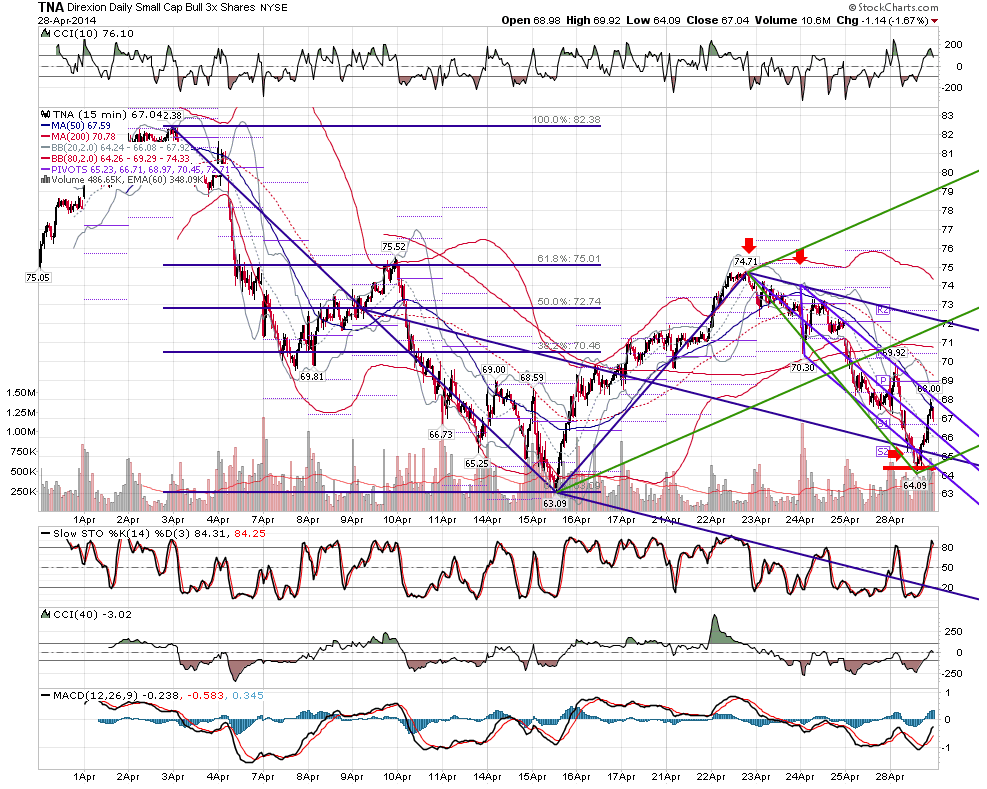This screenshot has width=987, height=789.
Task: Click the 69.81 price low label
Action: click(312, 377)
